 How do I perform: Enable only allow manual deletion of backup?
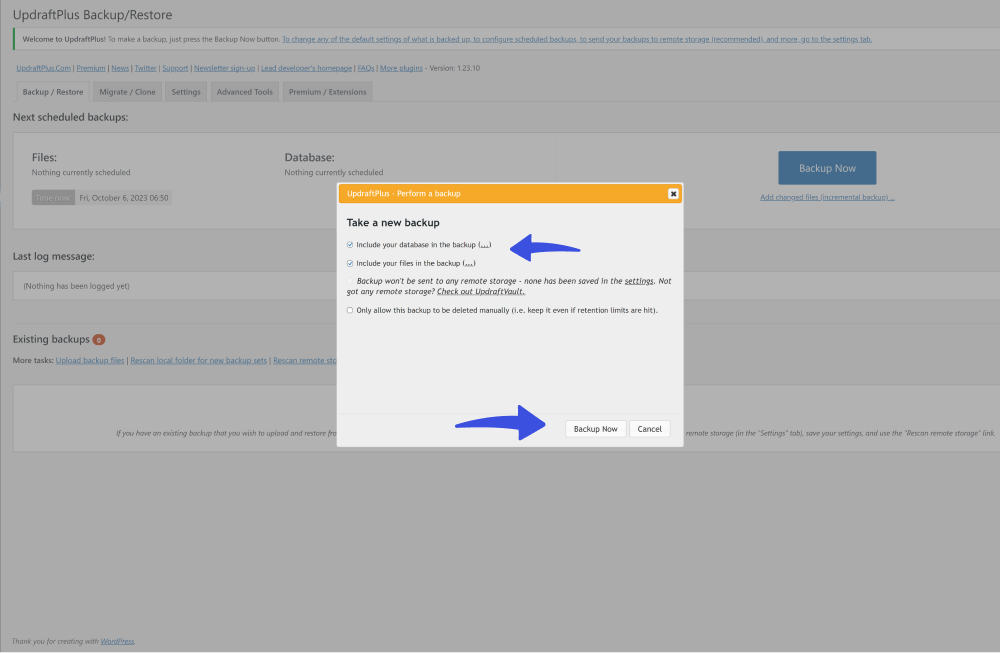(349, 311)
